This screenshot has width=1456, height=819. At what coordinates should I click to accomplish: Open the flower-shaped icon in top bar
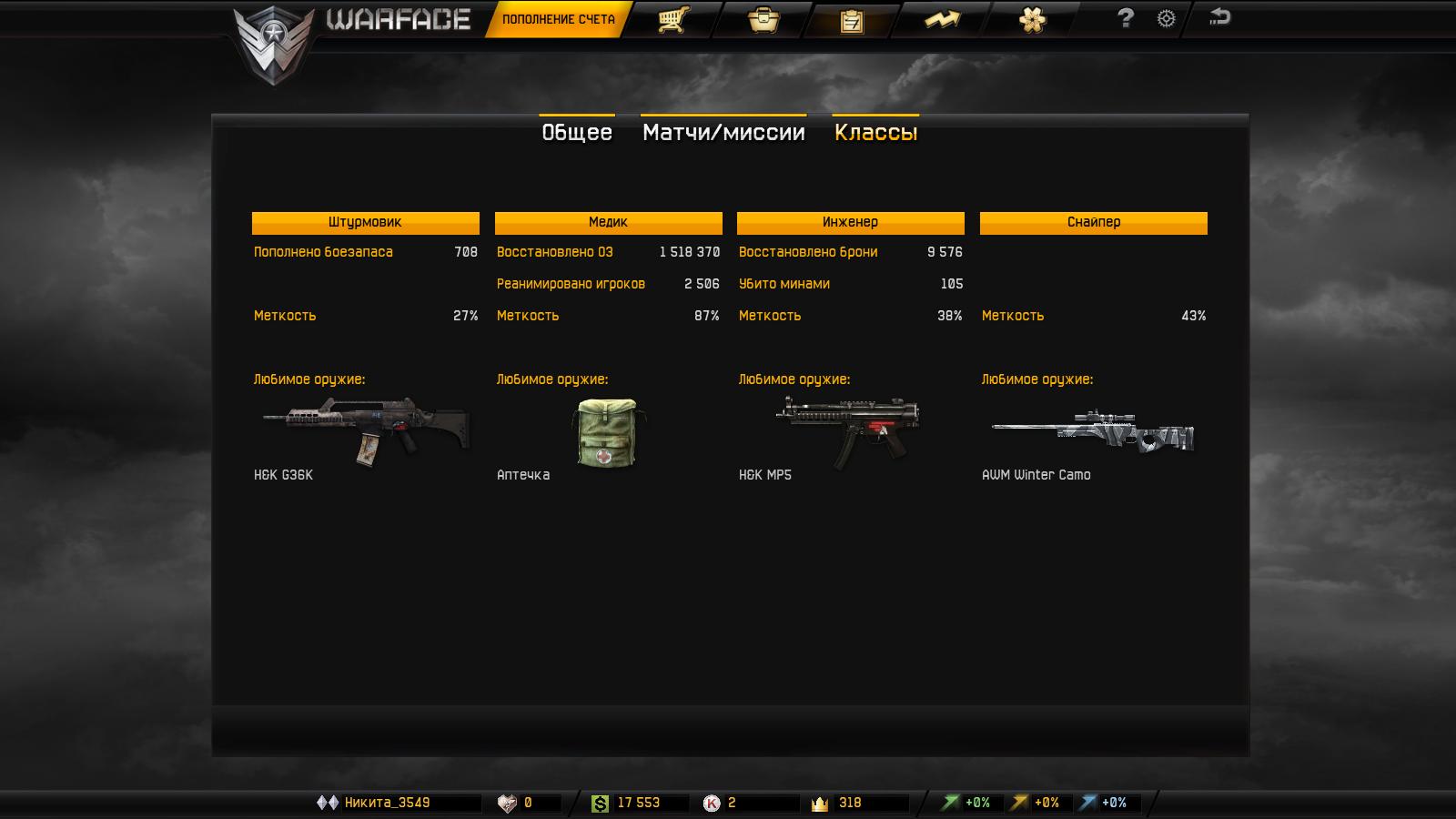pyautogui.click(x=1032, y=19)
